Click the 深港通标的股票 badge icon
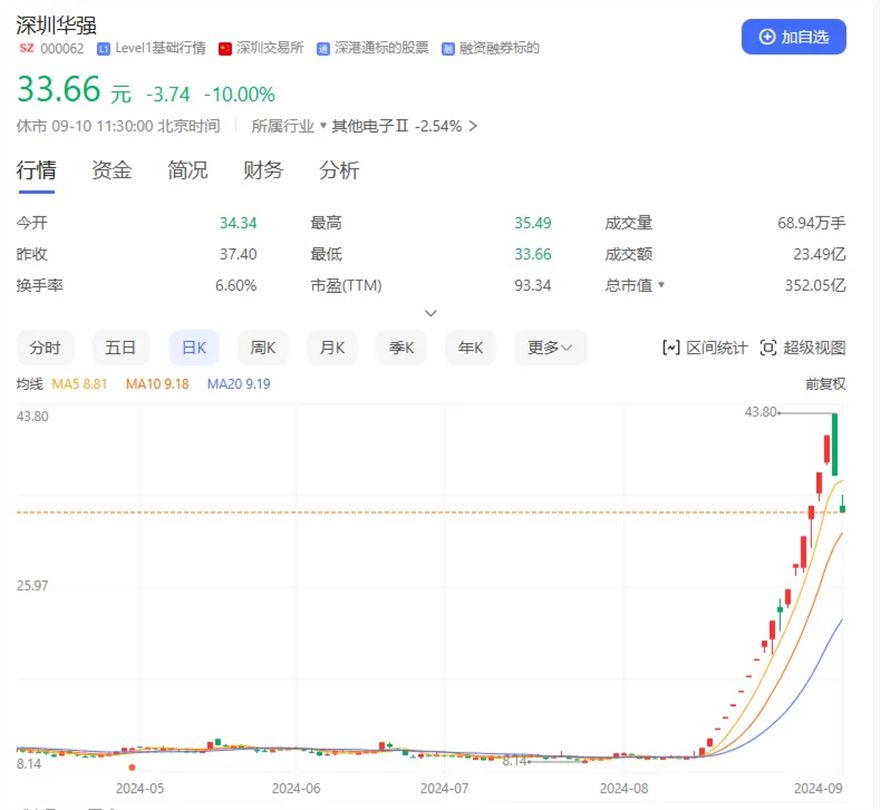This screenshot has height=810, width=880. [x=323, y=48]
